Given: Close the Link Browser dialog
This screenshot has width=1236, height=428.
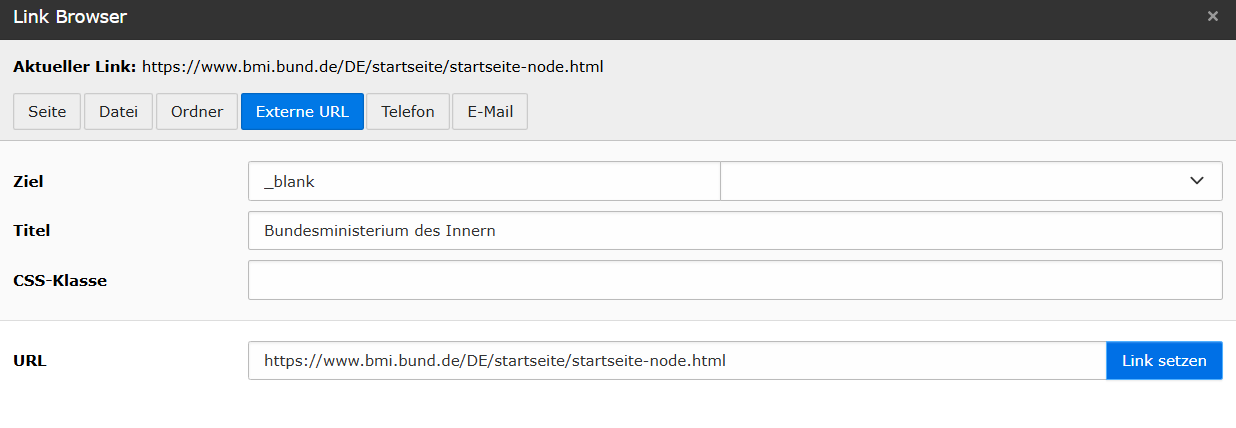Looking at the screenshot, I should [x=1212, y=16].
